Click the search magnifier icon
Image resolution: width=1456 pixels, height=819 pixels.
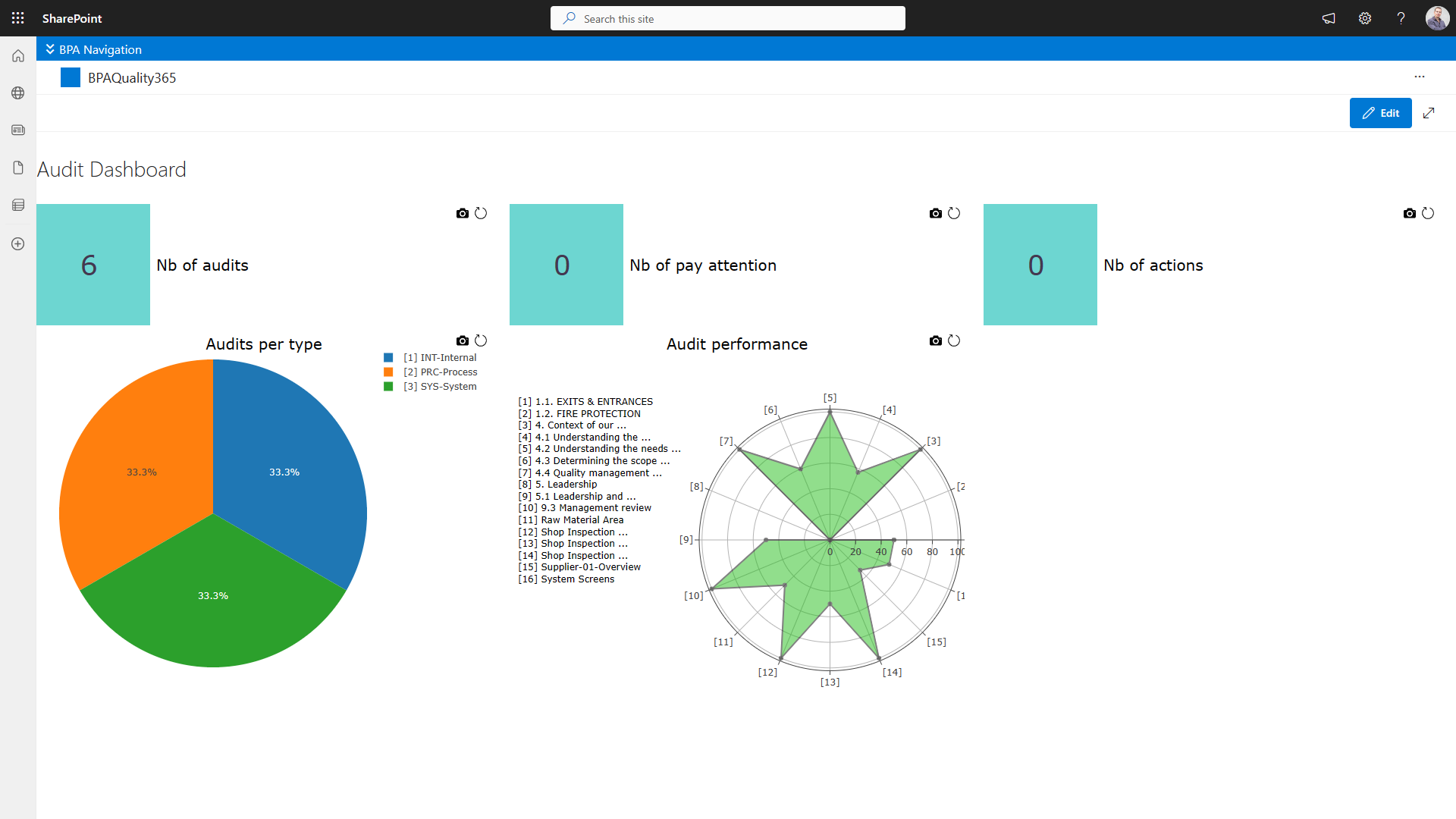tap(569, 18)
